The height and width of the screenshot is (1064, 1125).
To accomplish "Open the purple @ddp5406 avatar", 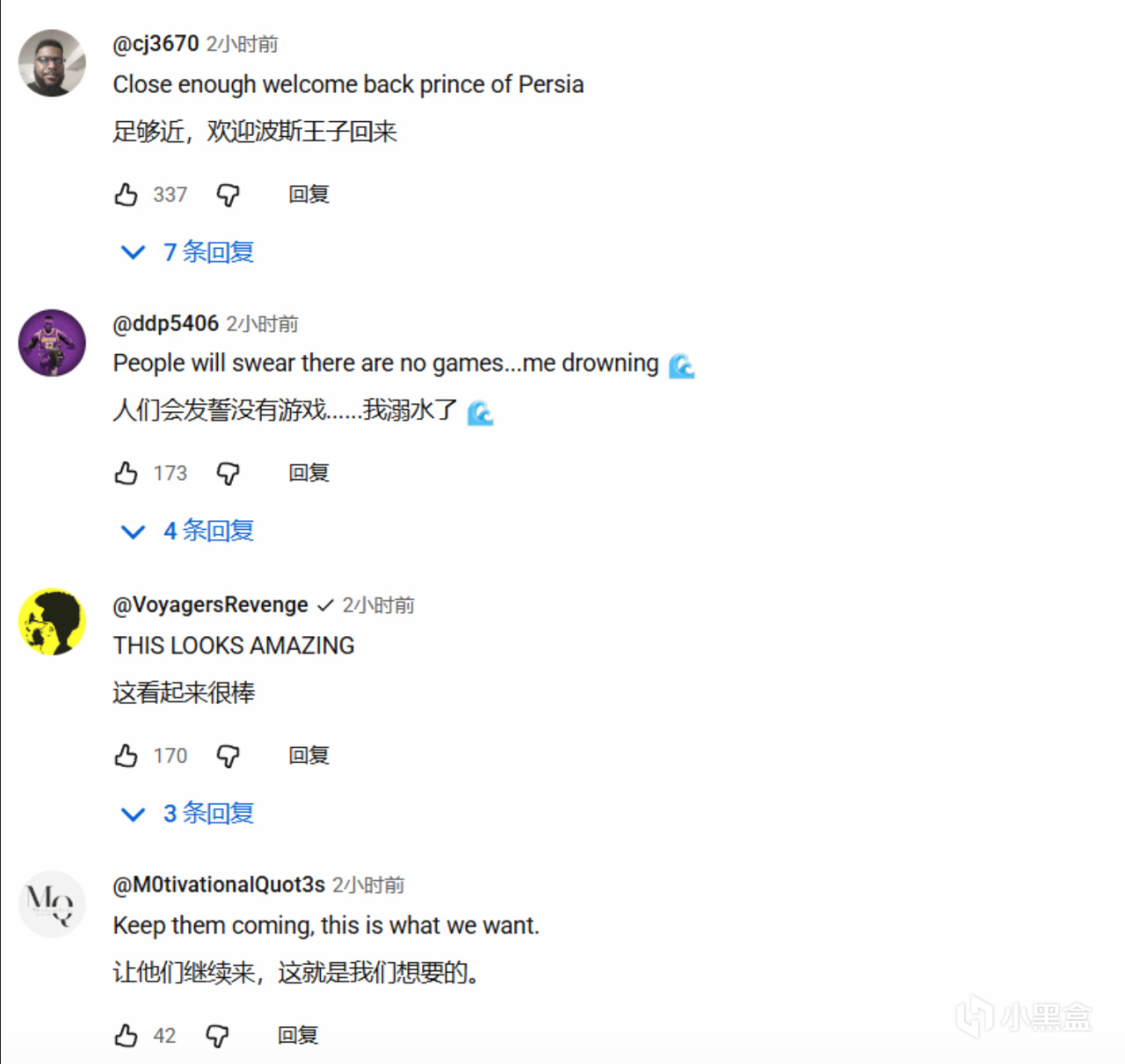I will pos(53,343).
